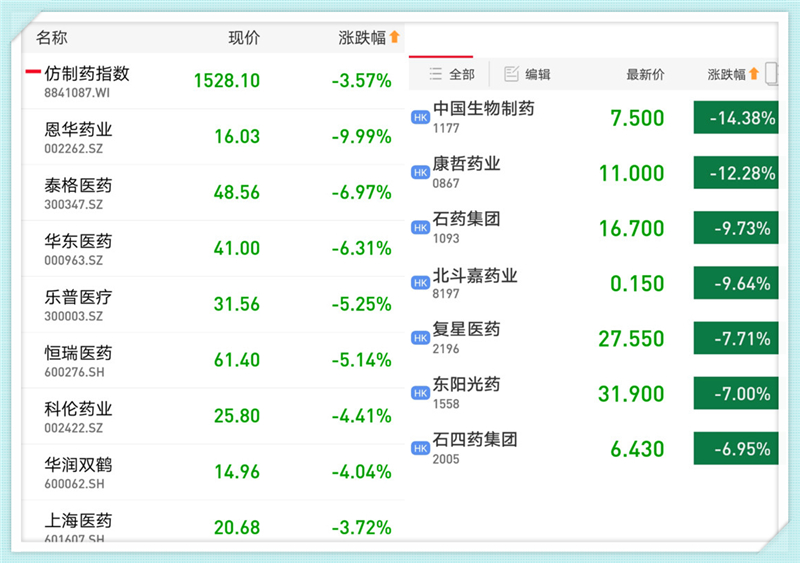
Task: Click the HK badge beside 东阳光药
Action: [x=420, y=393]
